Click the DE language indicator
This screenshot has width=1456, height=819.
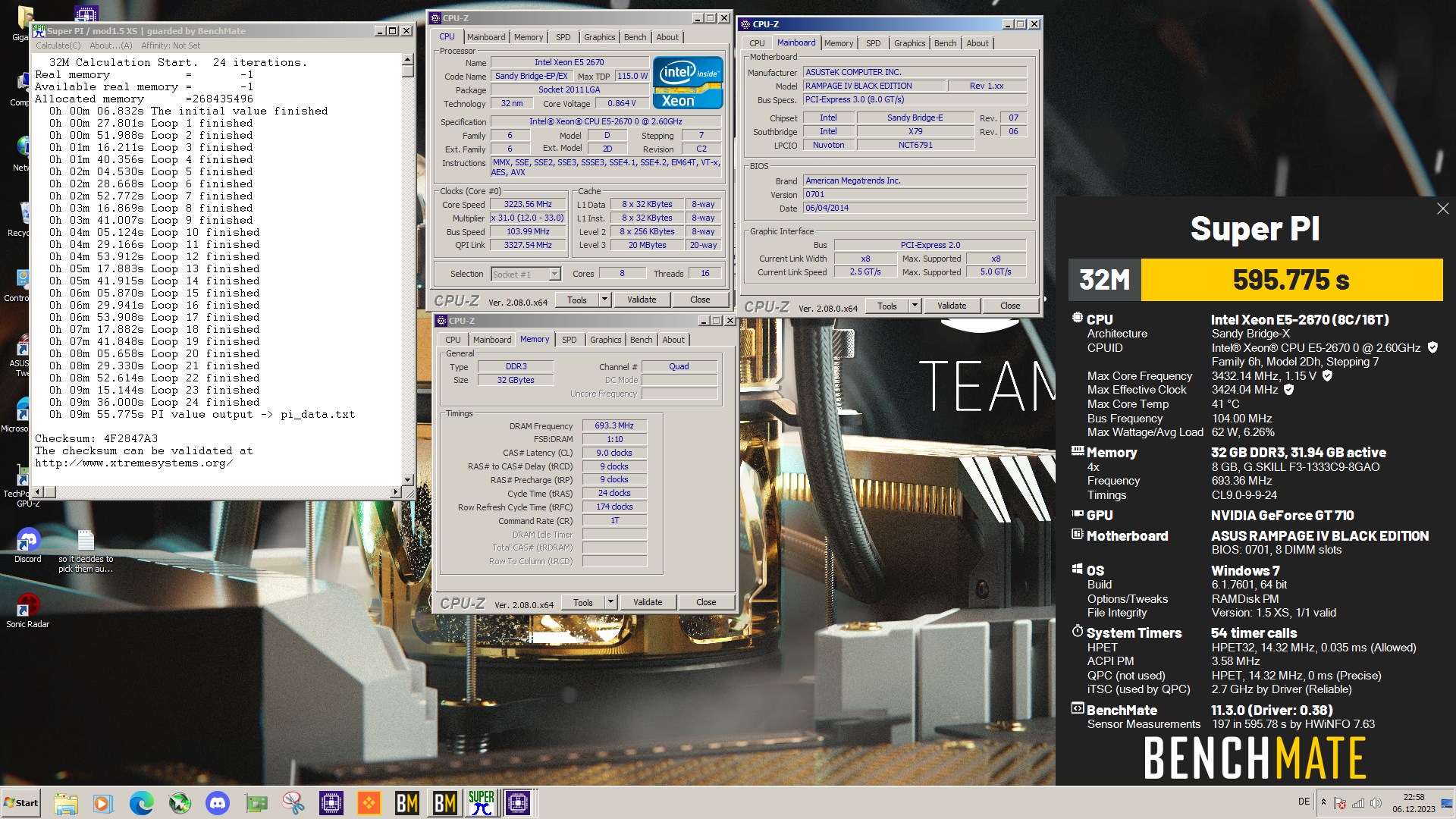pos(1304,802)
